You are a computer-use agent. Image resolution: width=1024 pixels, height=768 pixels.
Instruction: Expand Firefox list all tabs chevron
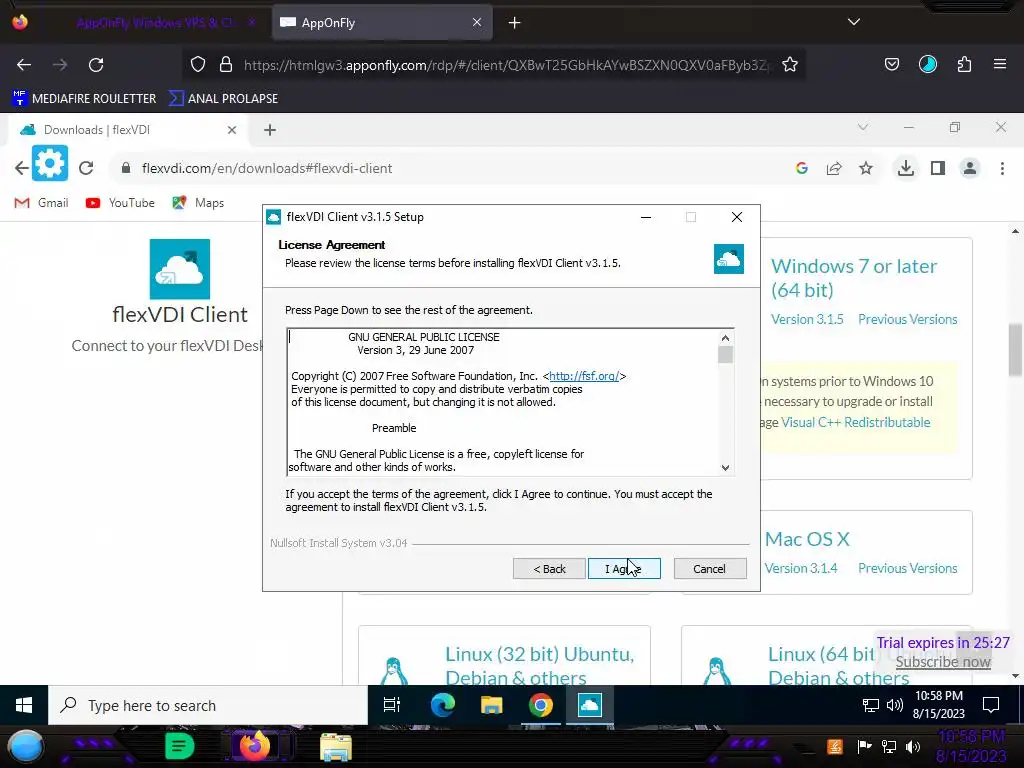click(x=854, y=22)
